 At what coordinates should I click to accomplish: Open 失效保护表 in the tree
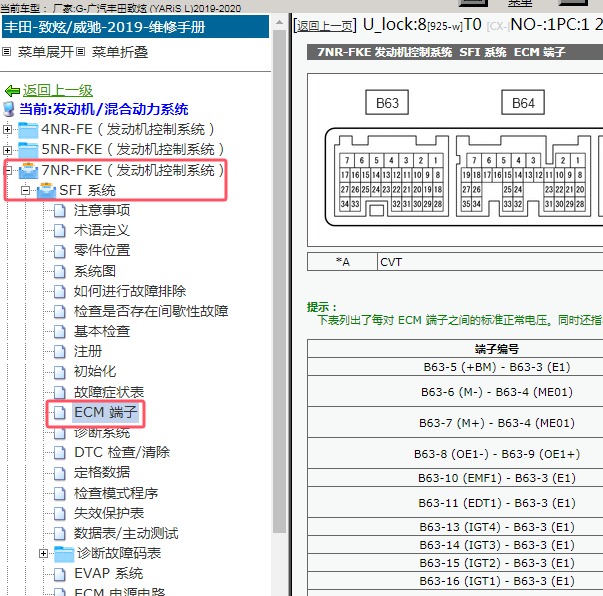[x=109, y=513]
